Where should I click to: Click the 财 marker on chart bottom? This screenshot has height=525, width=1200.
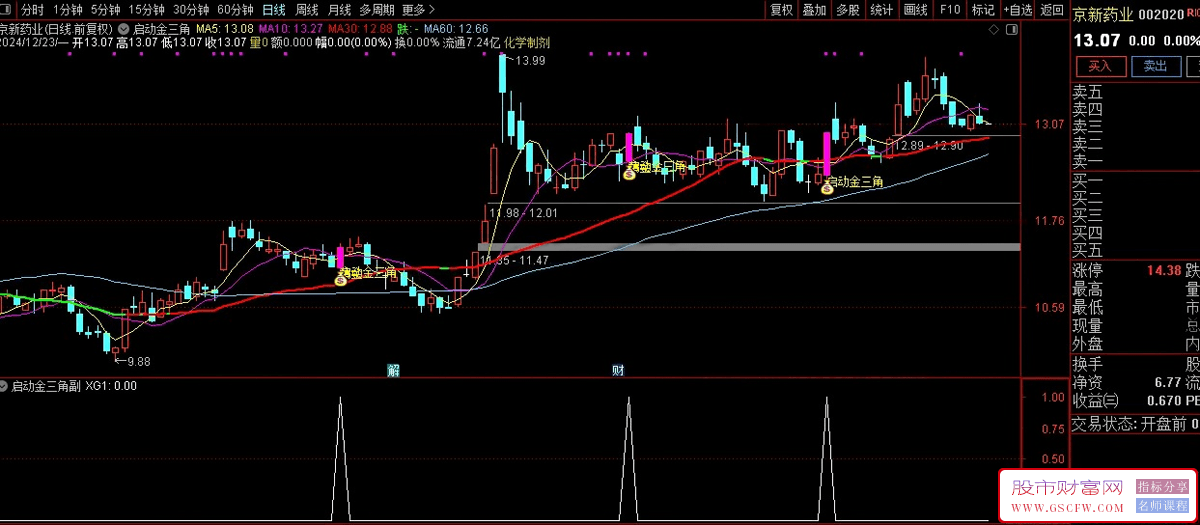618,371
